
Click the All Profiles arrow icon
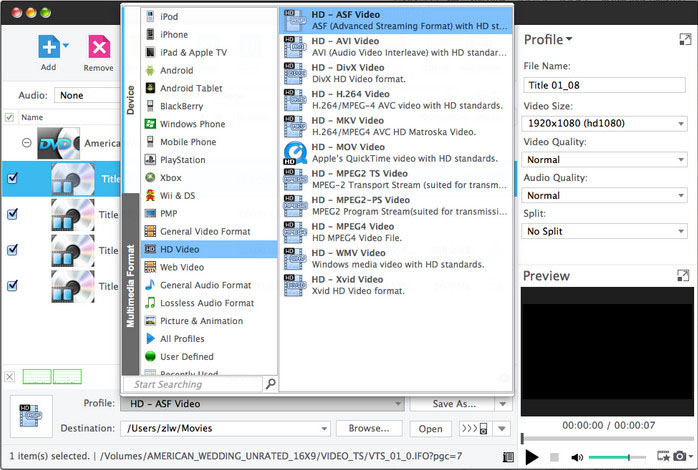point(150,339)
